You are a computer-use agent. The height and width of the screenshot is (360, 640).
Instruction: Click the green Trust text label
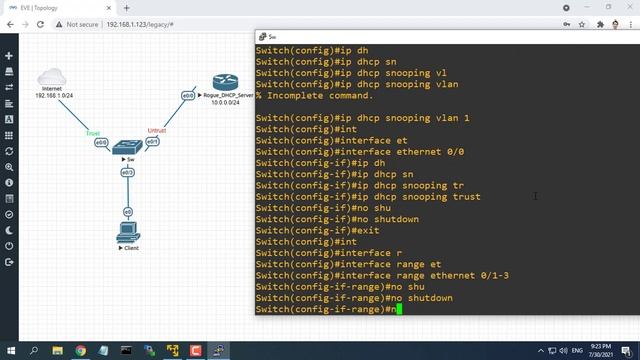93,133
